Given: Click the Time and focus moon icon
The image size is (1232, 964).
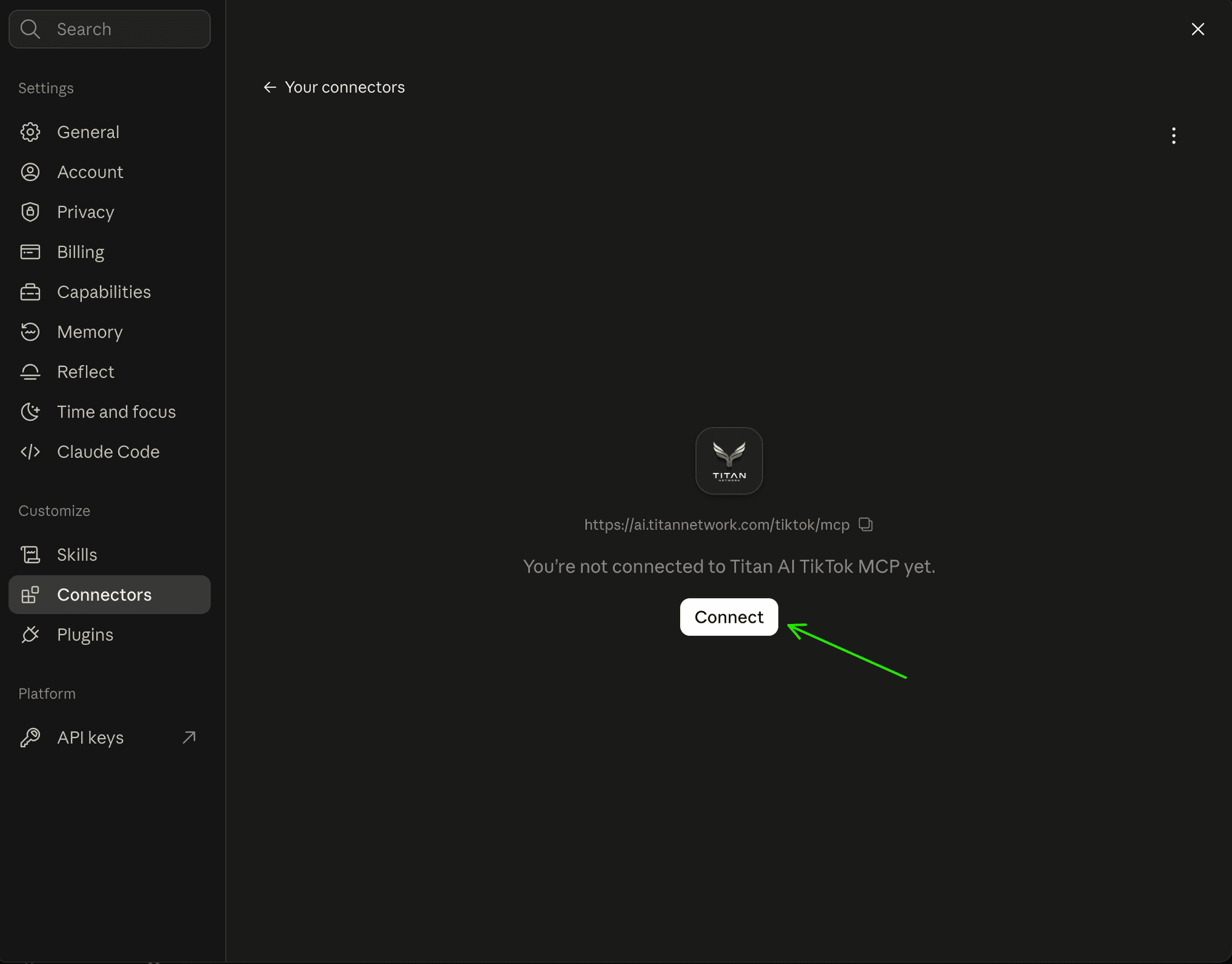Looking at the screenshot, I should coord(30,412).
